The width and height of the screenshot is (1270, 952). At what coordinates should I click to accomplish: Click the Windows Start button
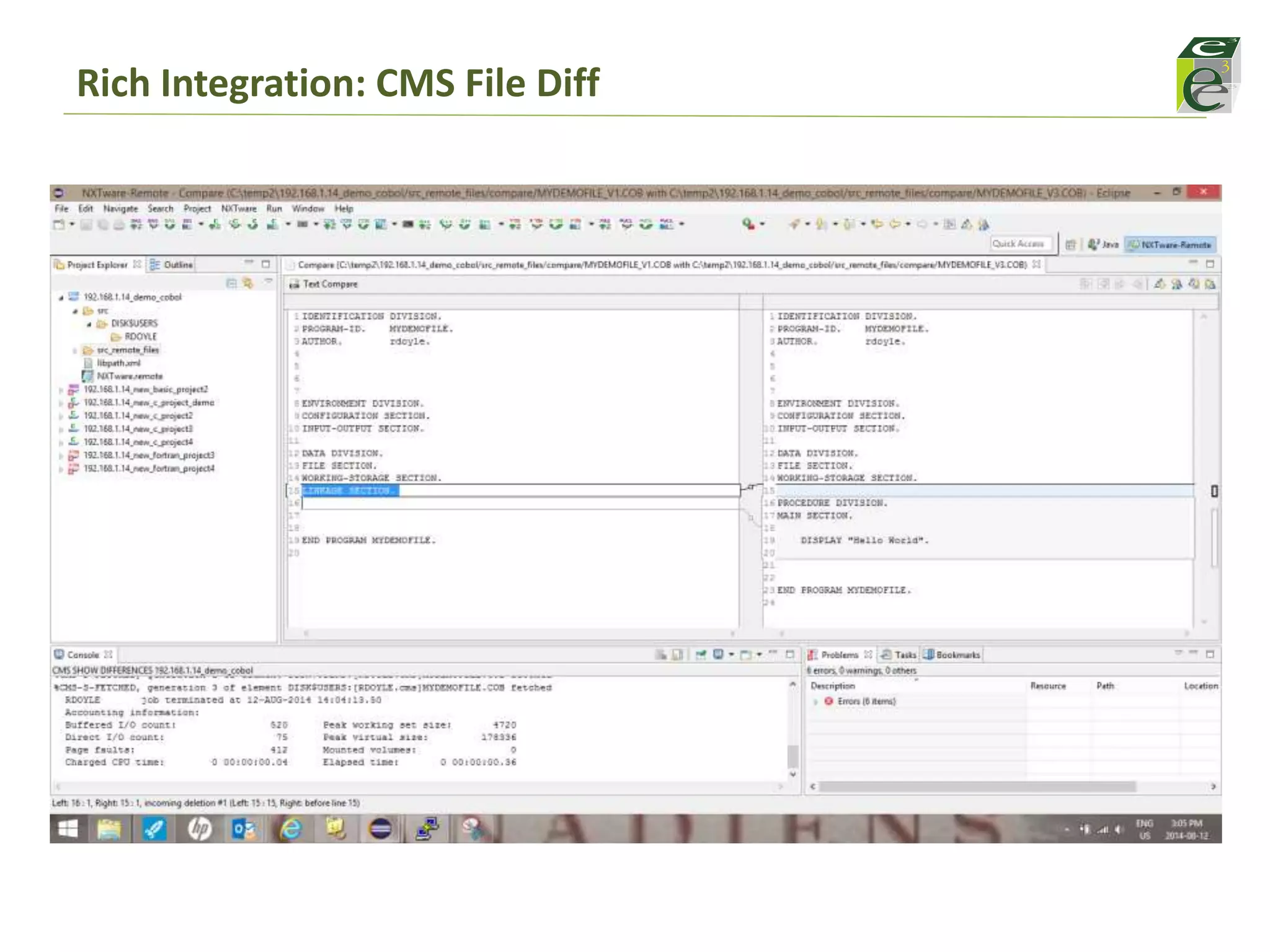click(68, 829)
